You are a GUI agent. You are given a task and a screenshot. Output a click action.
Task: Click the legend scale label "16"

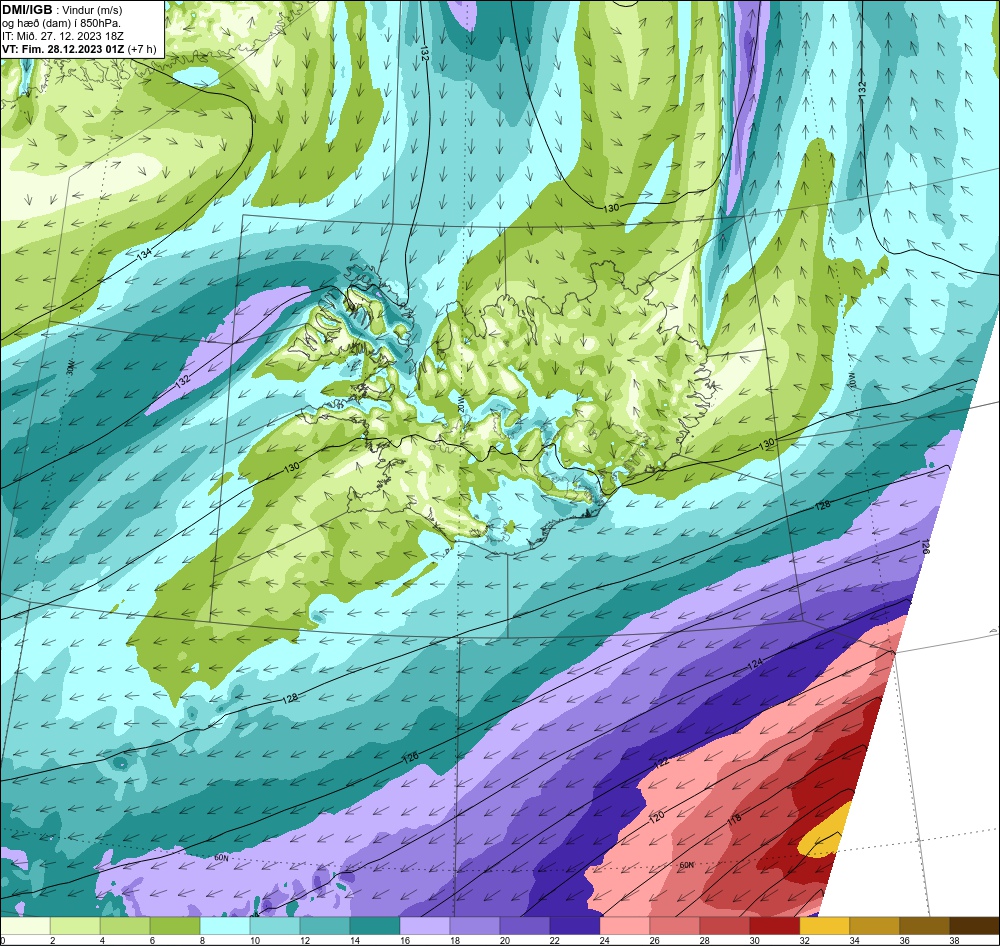(x=404, y=940)
